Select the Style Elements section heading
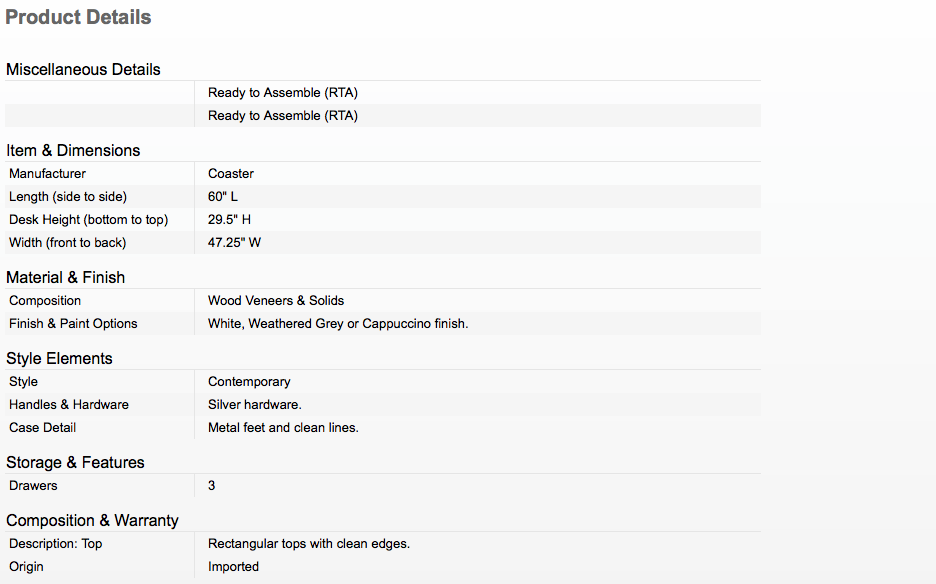The height and width of the screenshot is (584, 936). point(59,358)
